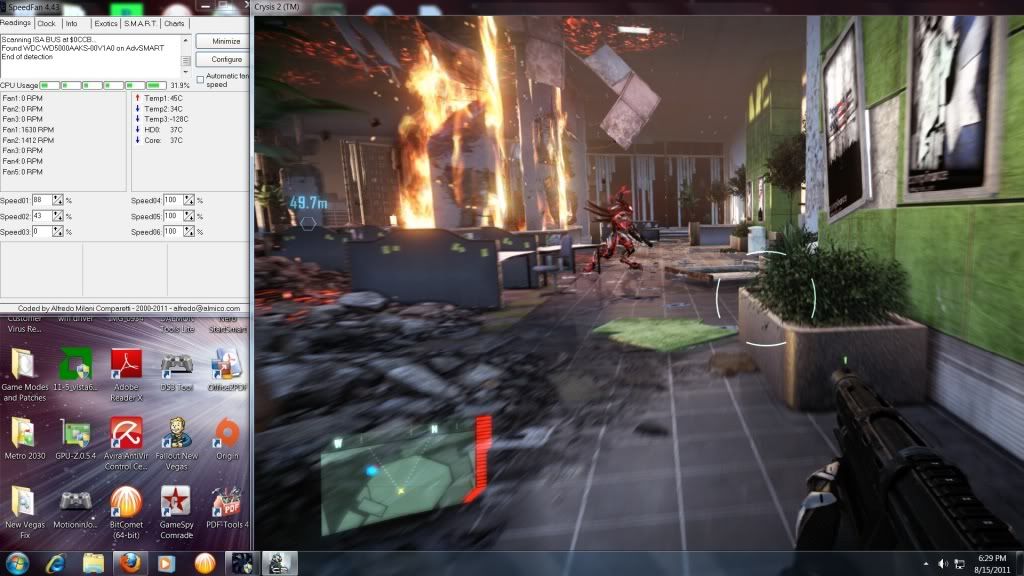Select the Fan2: 1412 RPM reading

(28, 140)
